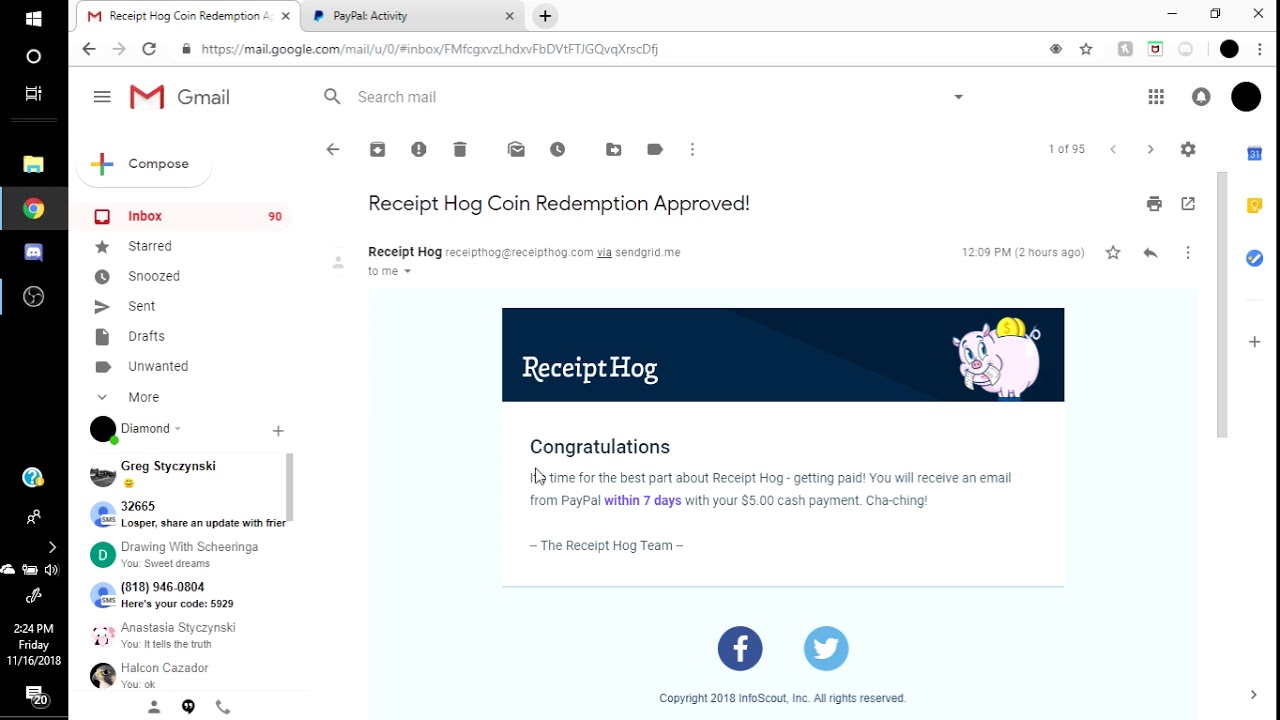
Task: Collapse side panel chevron at bottom right
Action: pyautogui.click(x=1254, y=695)
